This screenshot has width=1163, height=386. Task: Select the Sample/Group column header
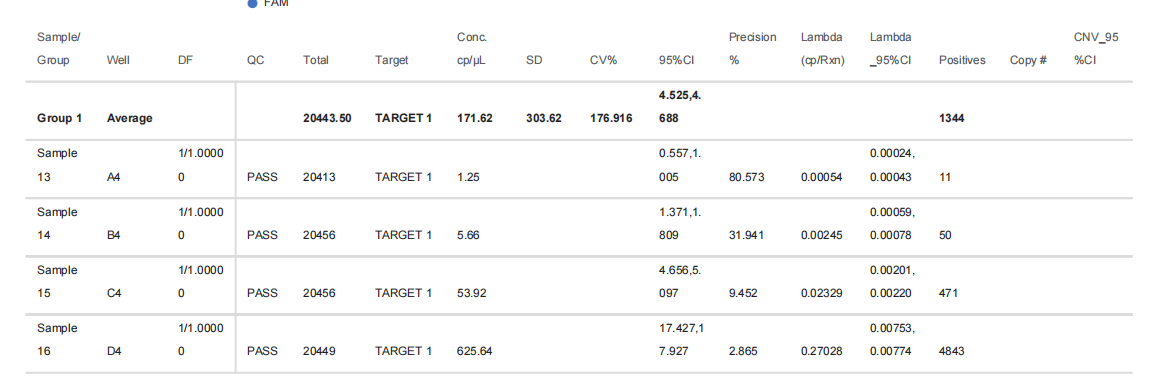[x=58, y=48]
